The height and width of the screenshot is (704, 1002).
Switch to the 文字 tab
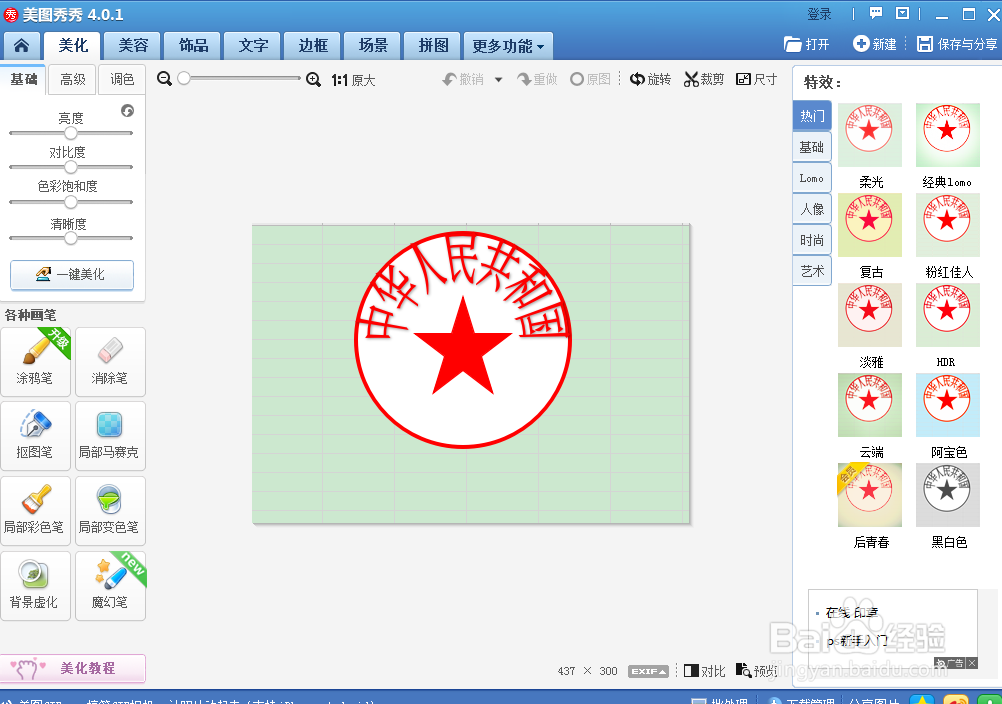point(253,45)
